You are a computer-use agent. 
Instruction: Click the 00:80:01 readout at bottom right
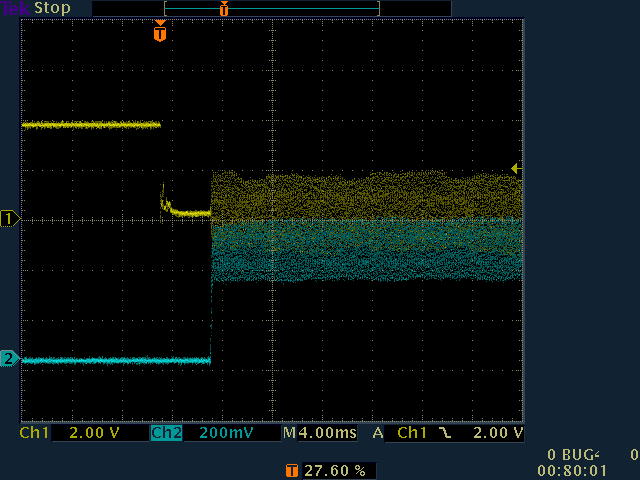tap(572, 469)
